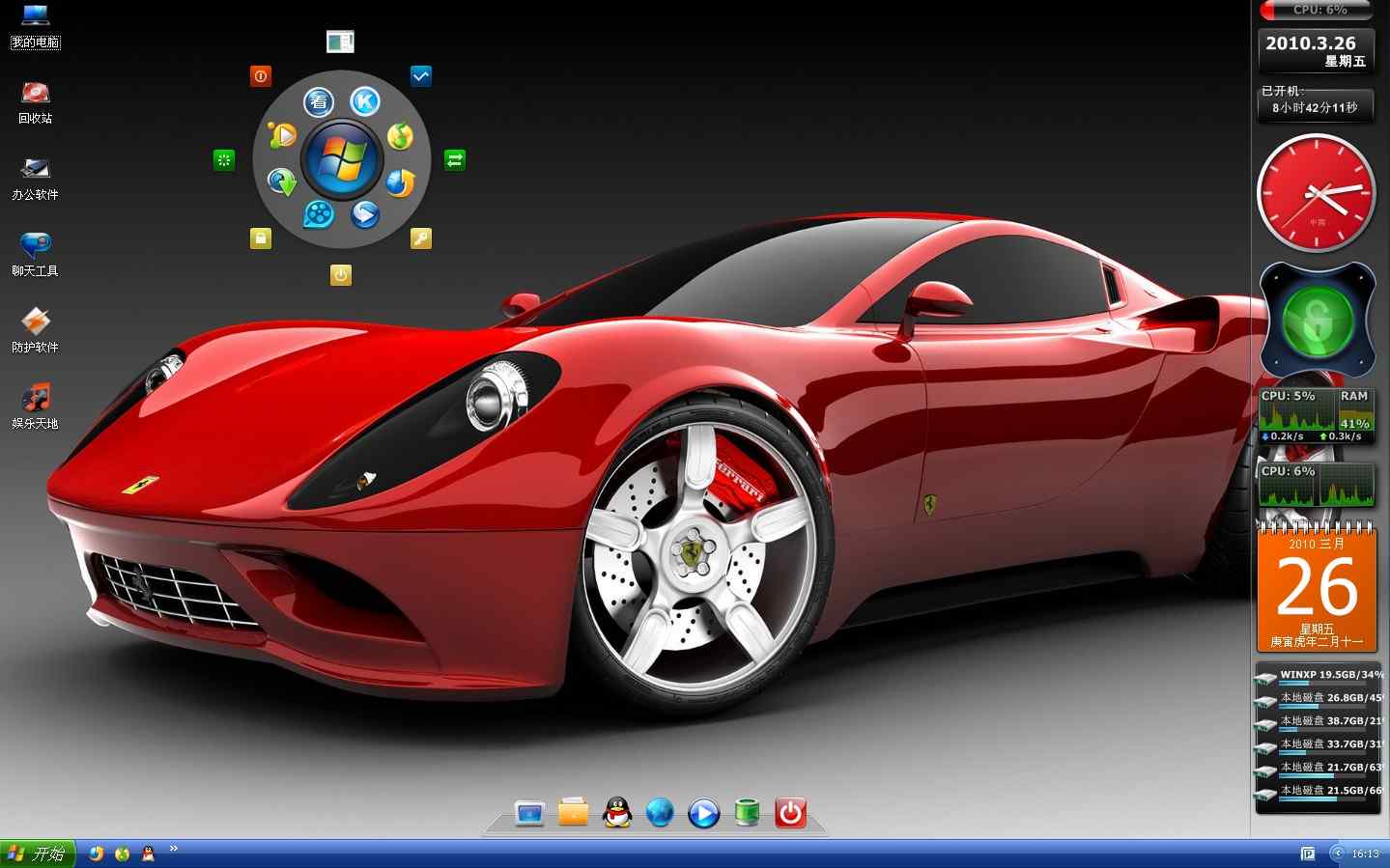Open the computer monitor icon in bottom dock

click(x=530, y=814)
